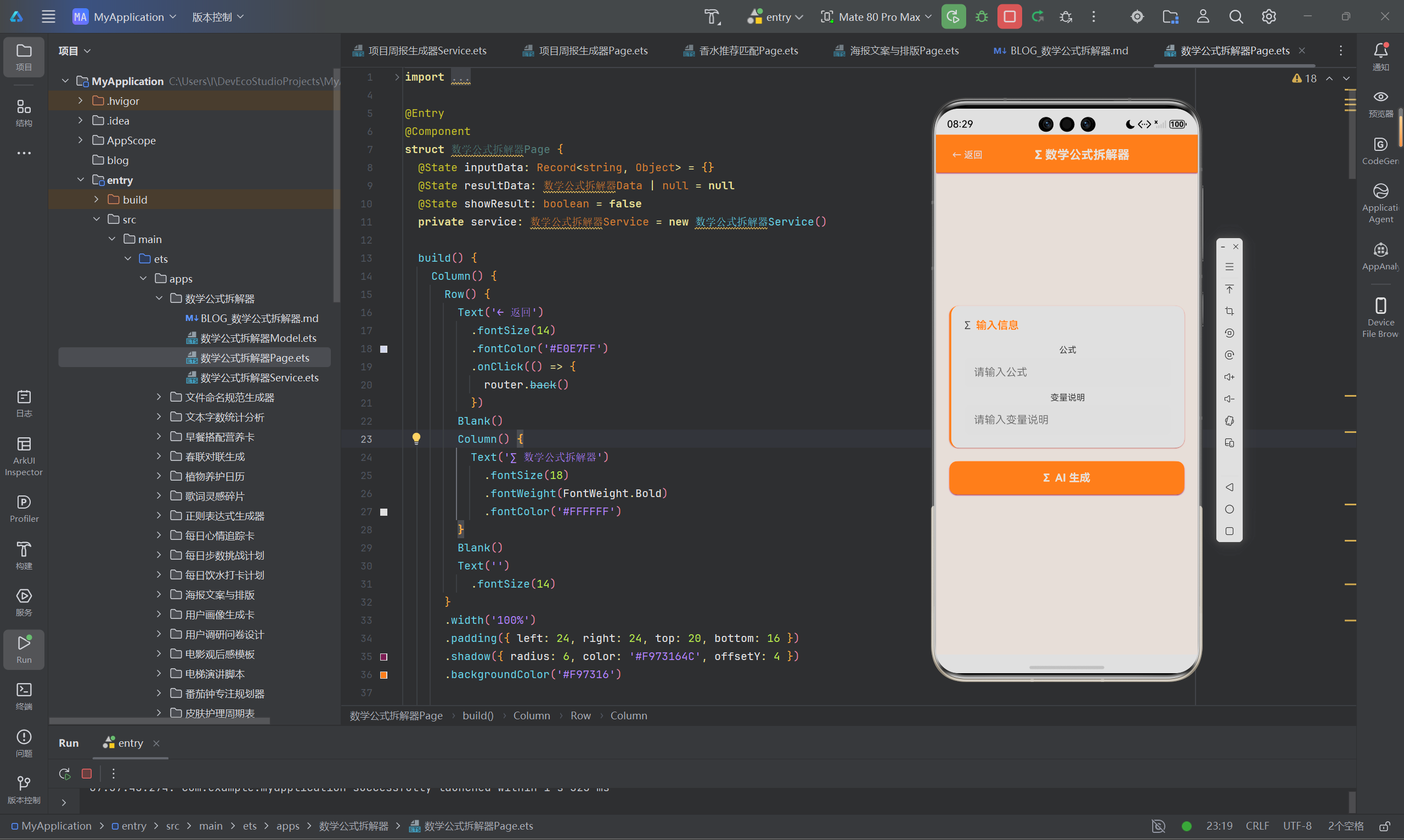Open Device File Browser panel
Image resolution: width=1404 pixels, height=840 pixels.
pyautogui.click(x=1380, y=318)
